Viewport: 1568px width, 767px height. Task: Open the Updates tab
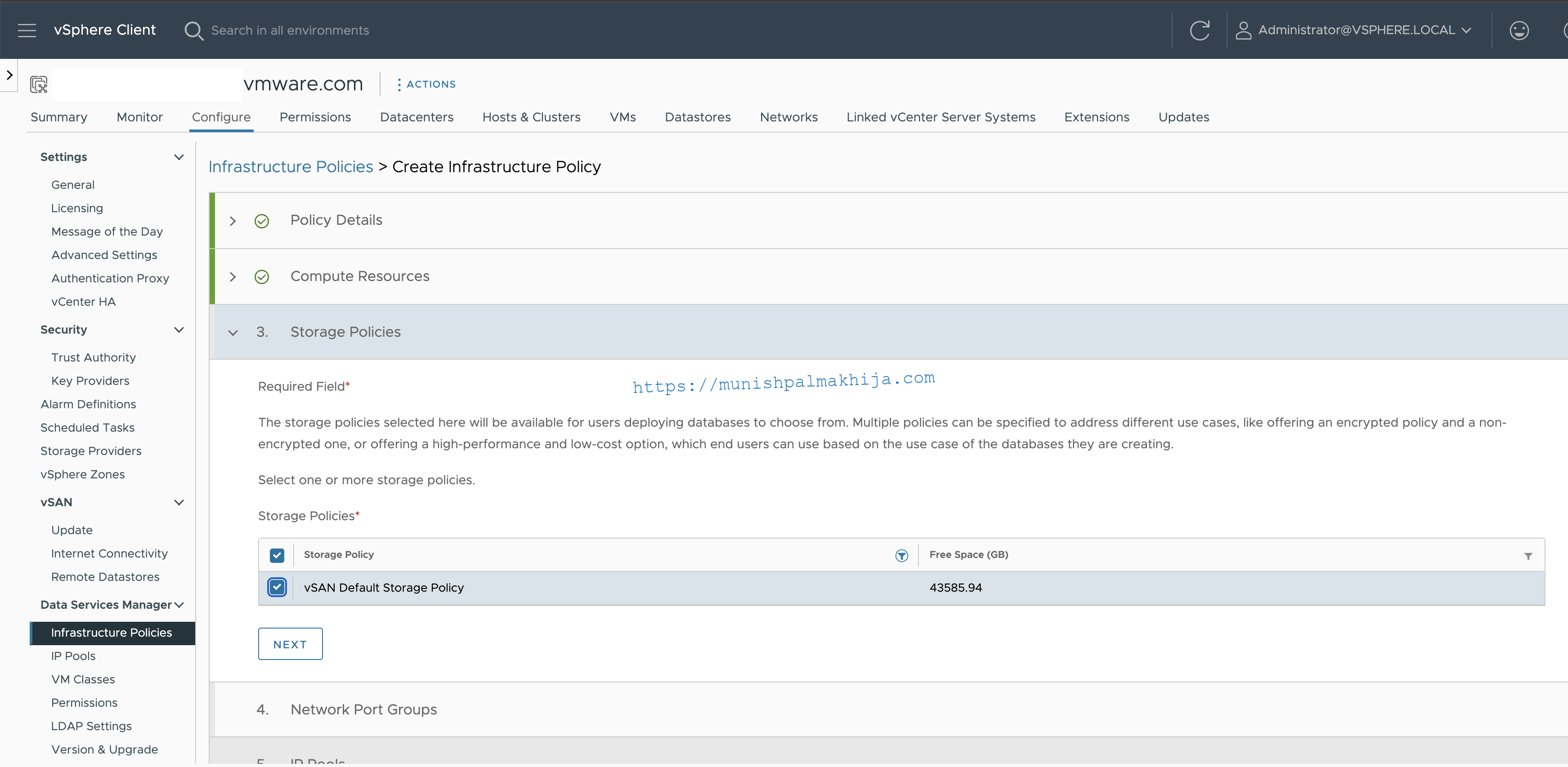[x=1183, y=117]
